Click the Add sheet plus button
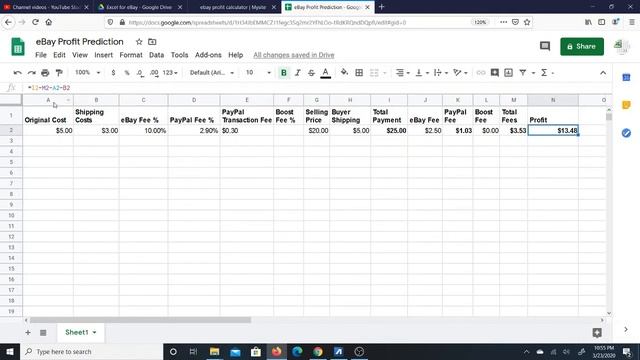 [28, 333]
